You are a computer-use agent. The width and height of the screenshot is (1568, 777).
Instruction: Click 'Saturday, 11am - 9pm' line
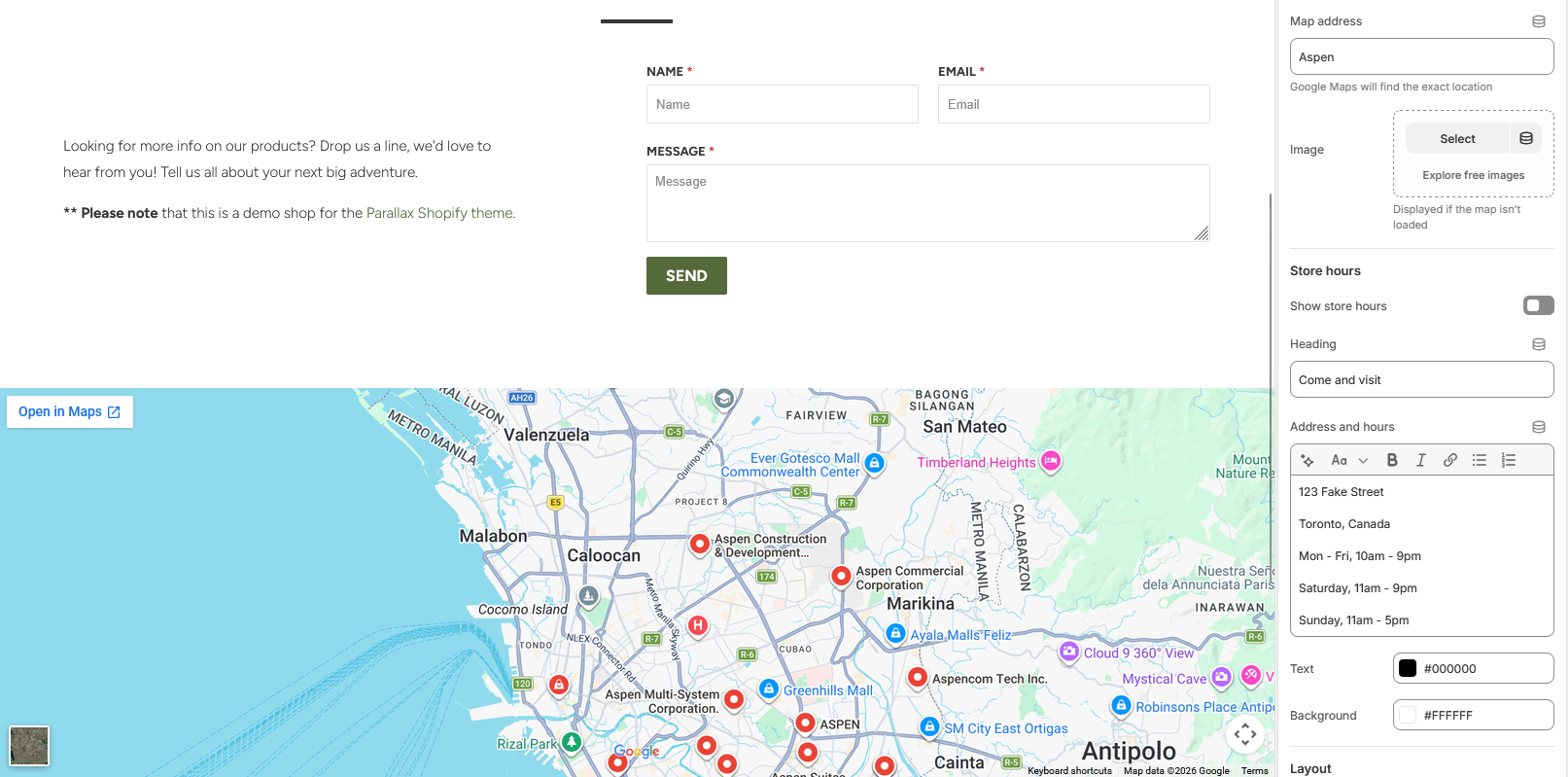(x=1358, y=588)
